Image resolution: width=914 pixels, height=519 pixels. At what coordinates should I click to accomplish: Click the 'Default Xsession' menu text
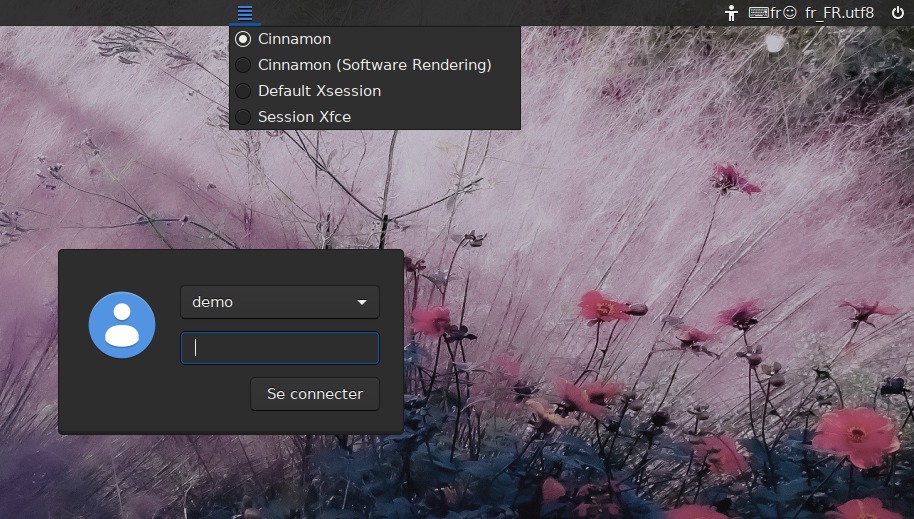(x=319, y=91)
